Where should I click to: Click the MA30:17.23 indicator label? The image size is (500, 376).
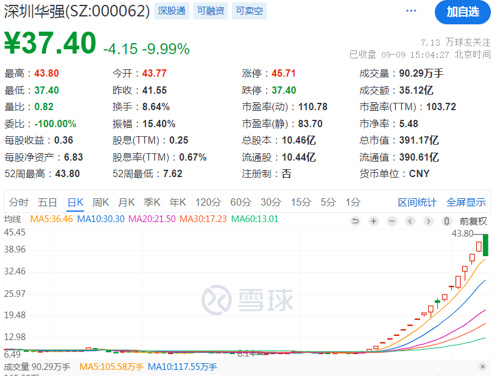[203, 219]
